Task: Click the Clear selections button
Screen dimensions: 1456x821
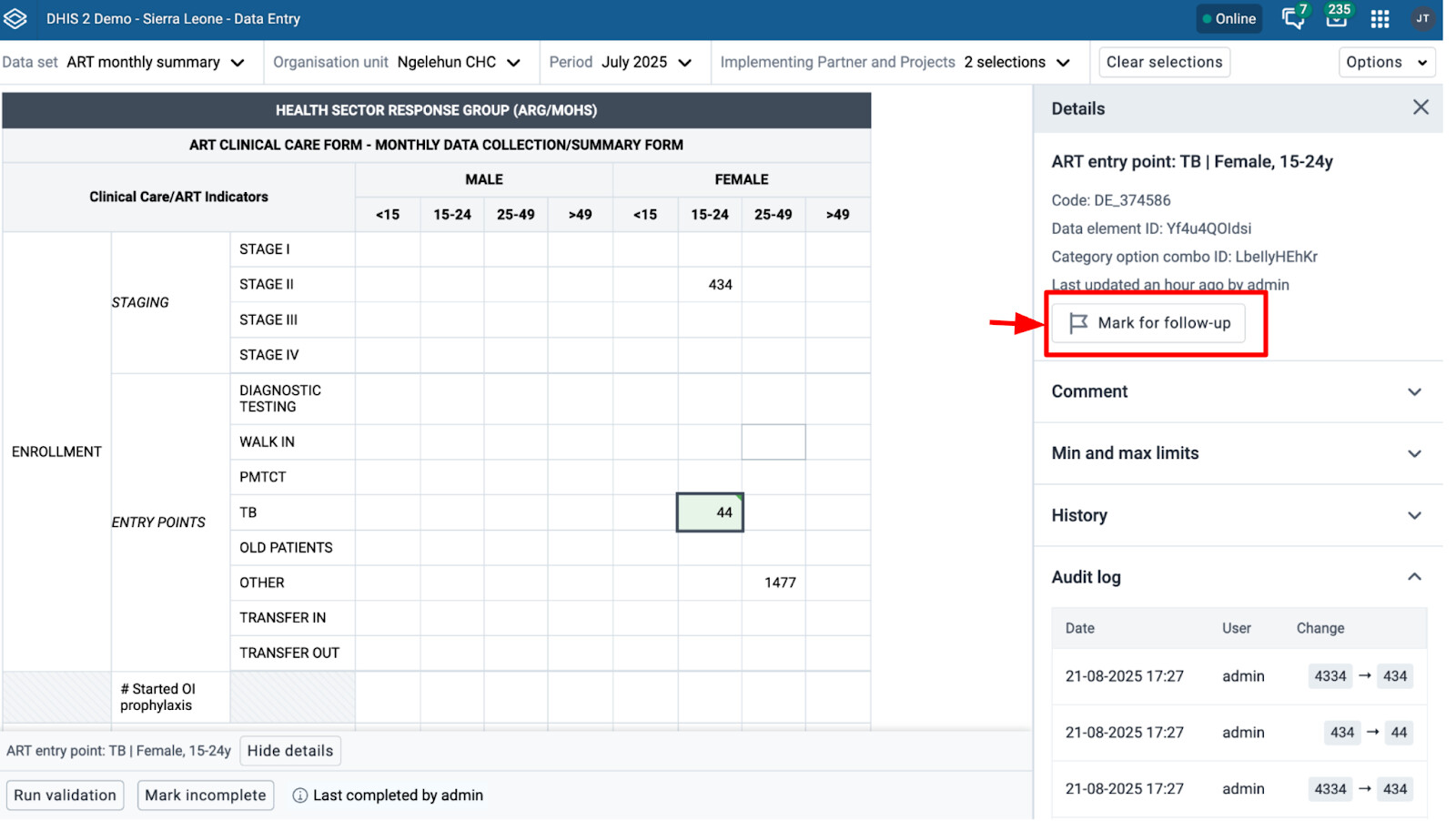Action: click(x=1164, y=62)
